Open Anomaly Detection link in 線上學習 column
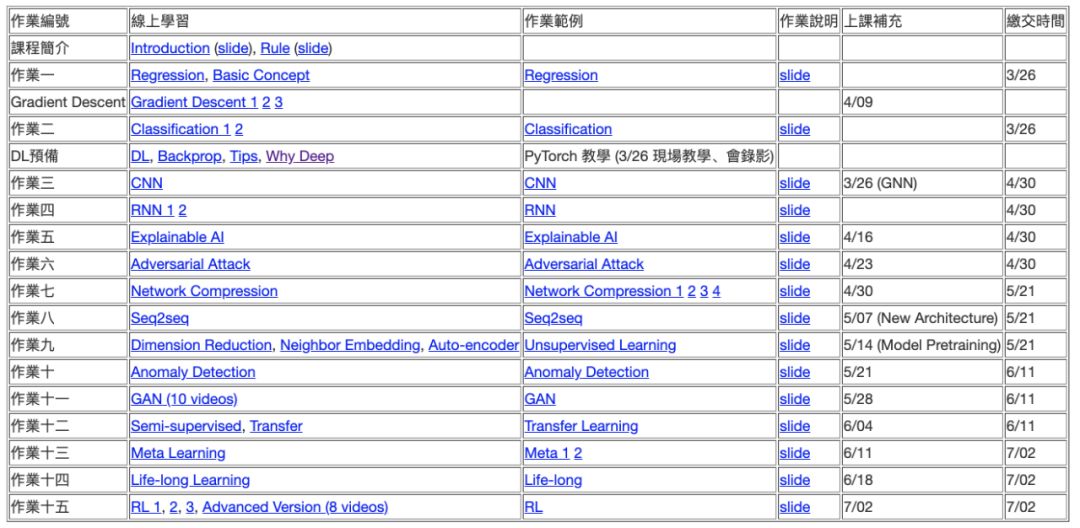 193,372
